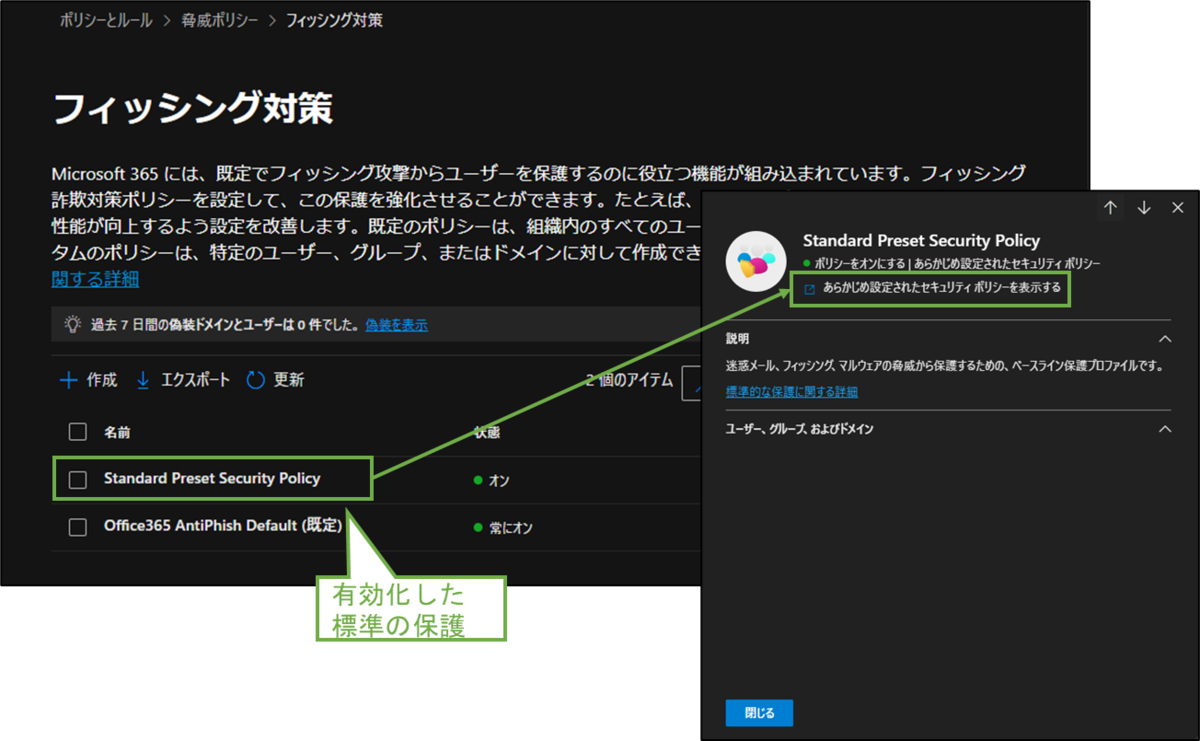The image size is (1200, 741).
Task: Check the Standard Preset Security Policy checkbox
Action: 77,480
